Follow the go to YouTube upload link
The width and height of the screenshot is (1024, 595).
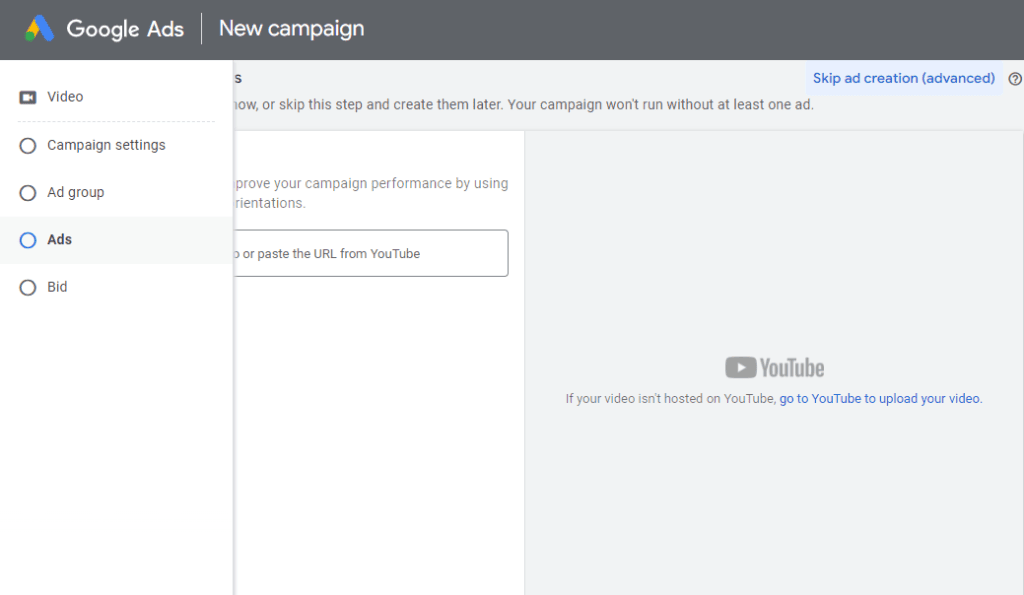880,398
